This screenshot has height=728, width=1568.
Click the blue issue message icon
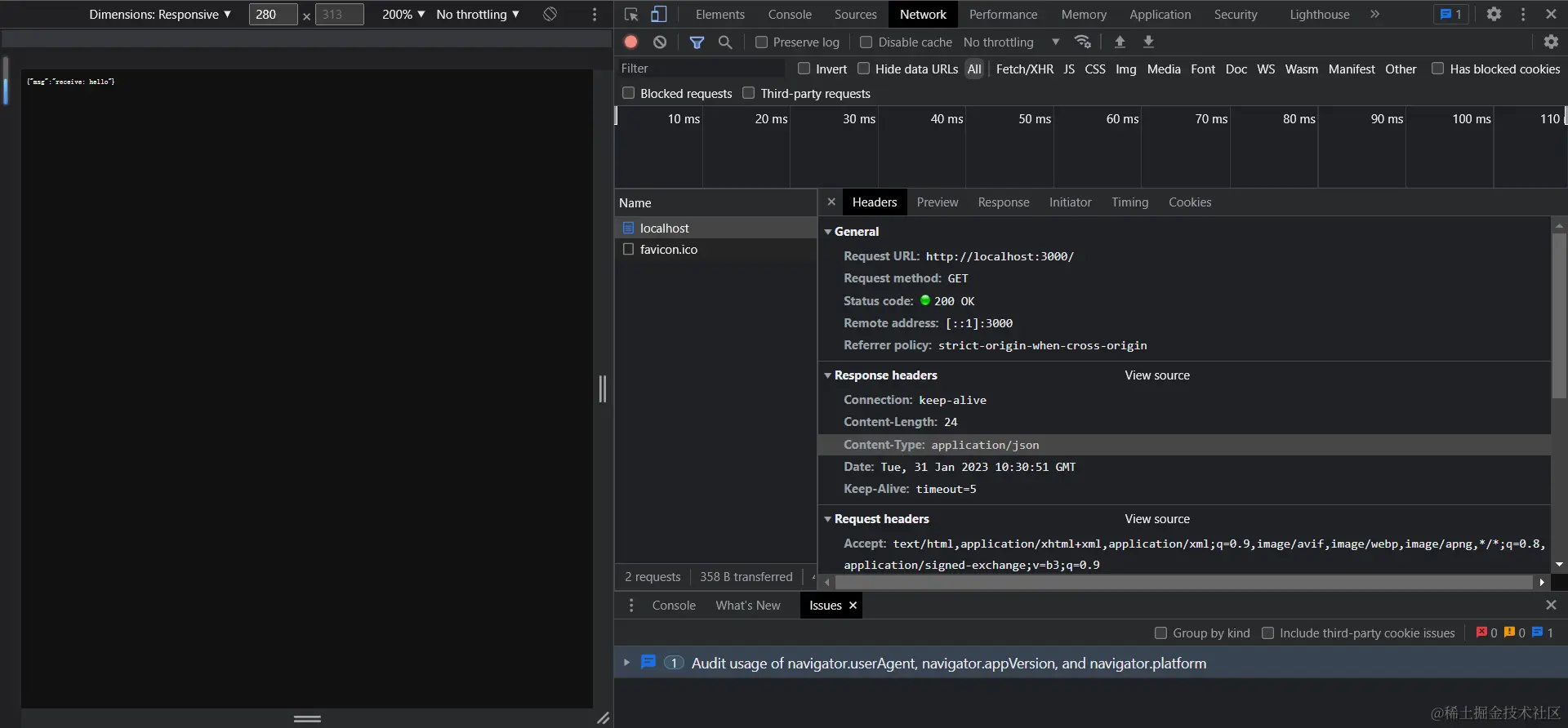(x=648, y=662)
